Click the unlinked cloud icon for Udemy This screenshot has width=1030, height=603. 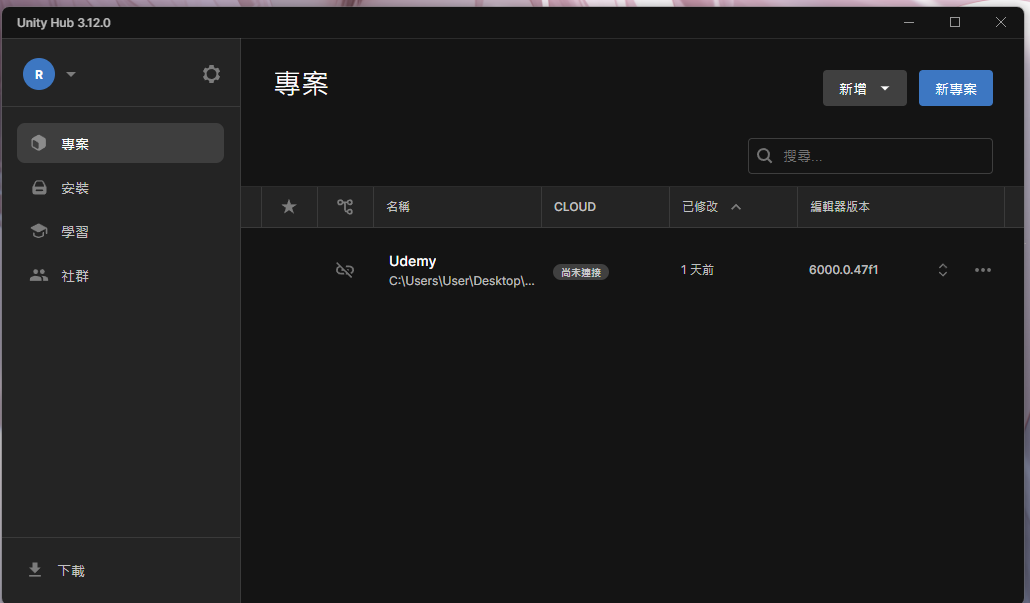345,270
